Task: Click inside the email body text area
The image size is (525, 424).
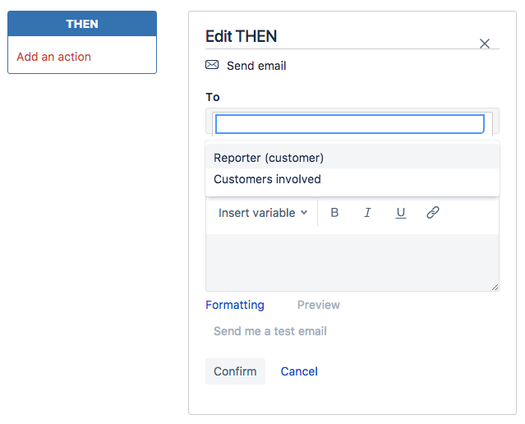Action: 352,262
